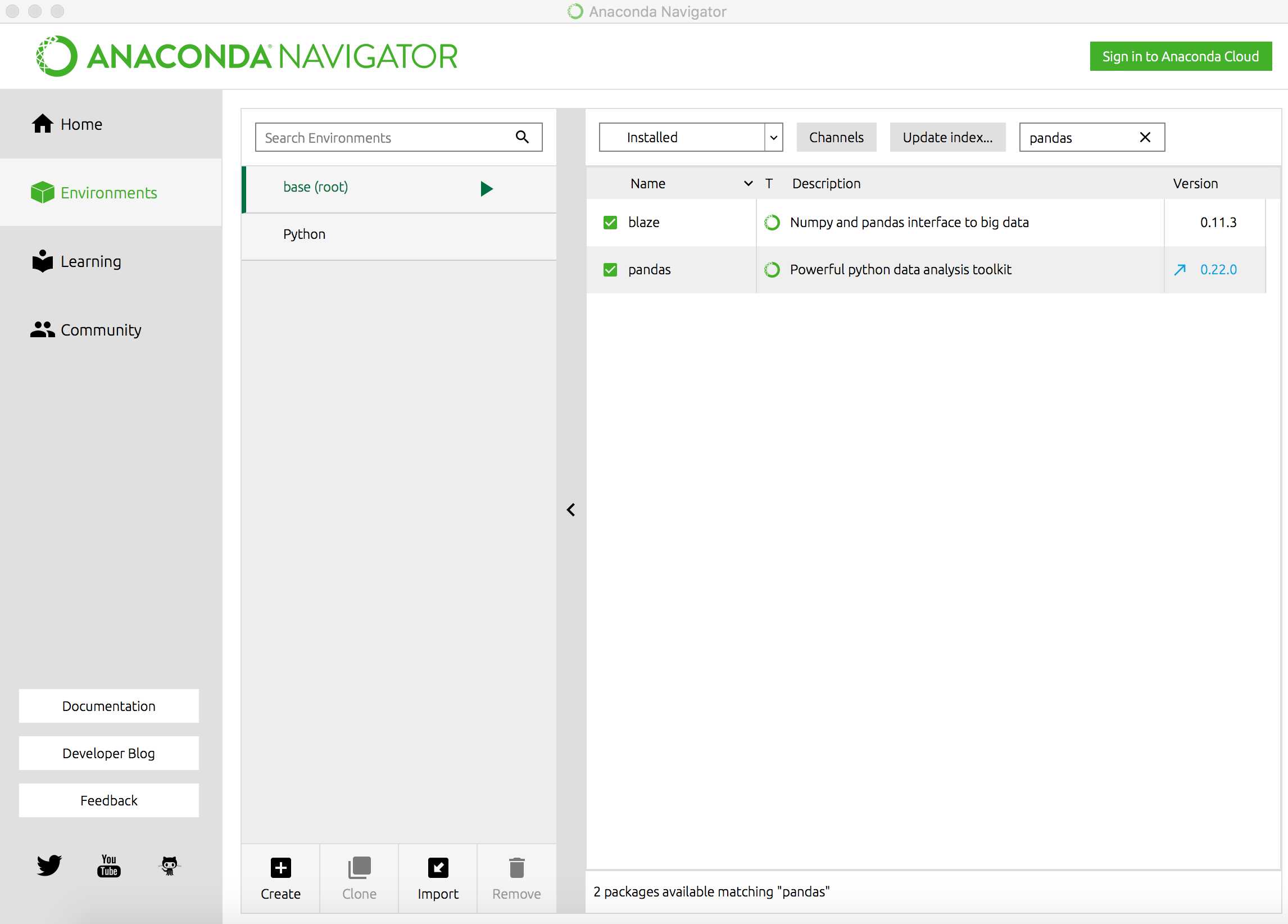Viewport: 1288px width, 924px height.
Task: Open the Twitter icon link
Action: click(49, 864)
